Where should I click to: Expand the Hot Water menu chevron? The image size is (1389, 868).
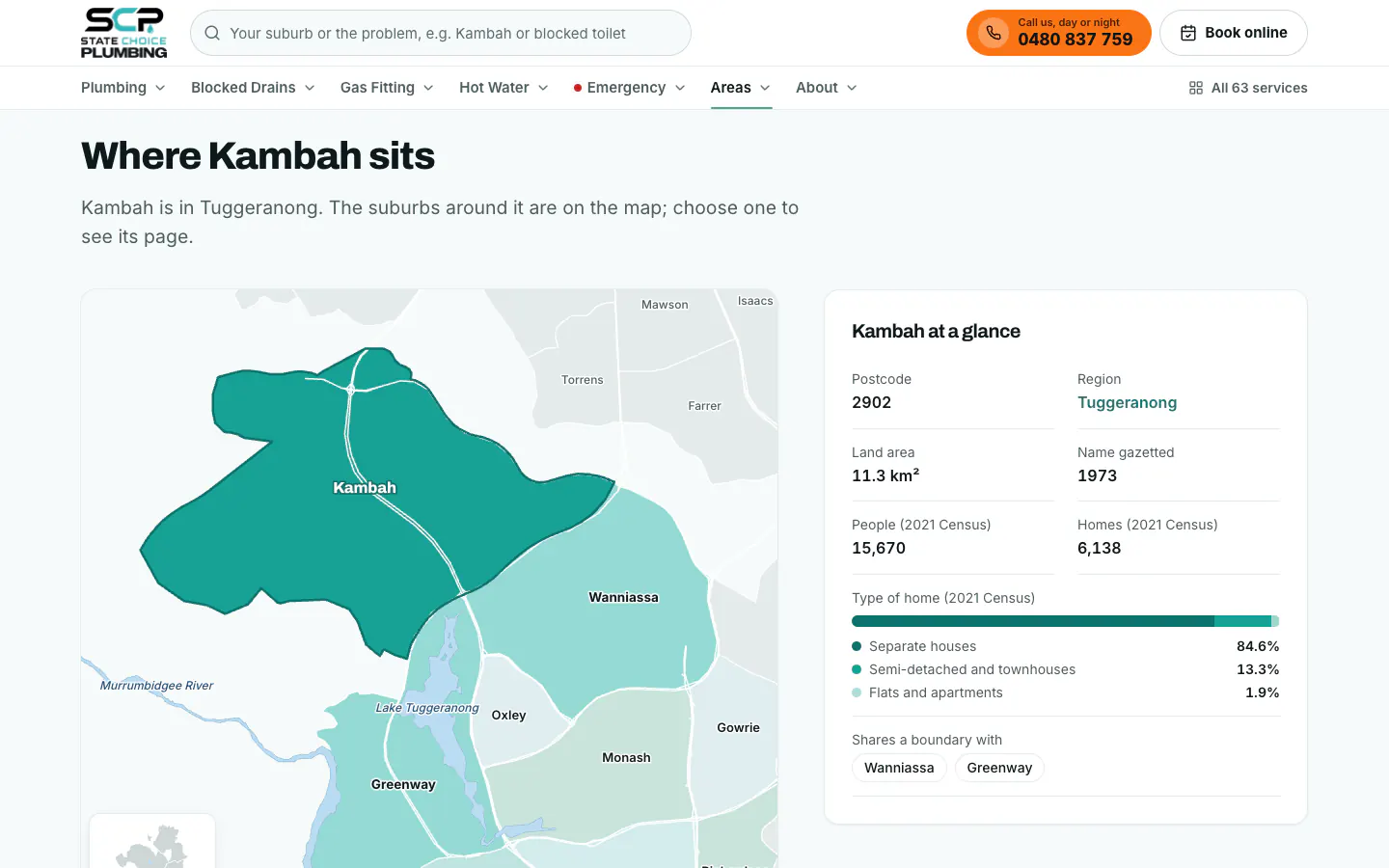pos(543,88)
